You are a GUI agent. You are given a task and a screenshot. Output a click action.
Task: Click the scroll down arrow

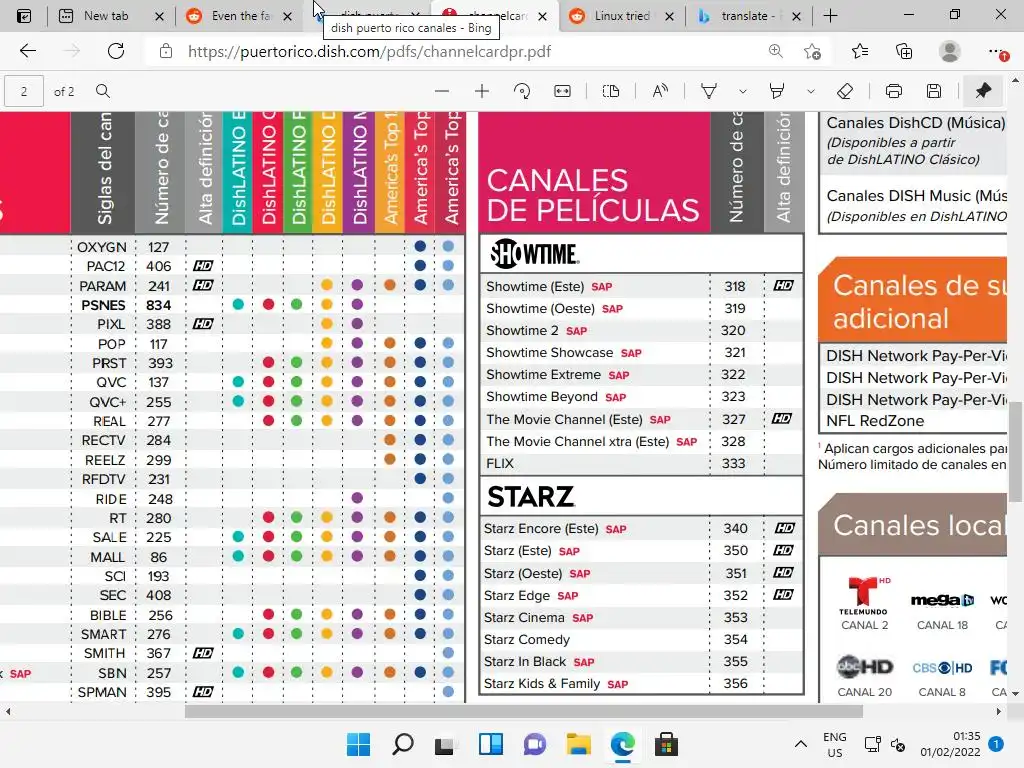tap(1016, 693)
